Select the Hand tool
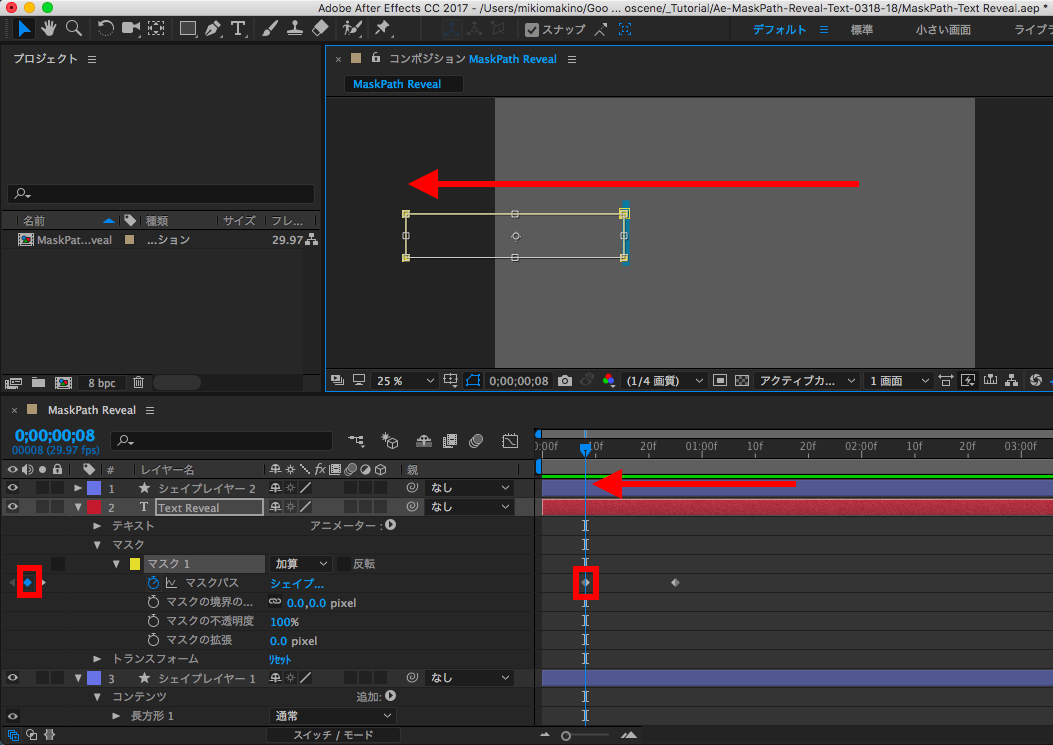Image resolution: width=1053 pixels, height=745 pixels. (48, 29)
